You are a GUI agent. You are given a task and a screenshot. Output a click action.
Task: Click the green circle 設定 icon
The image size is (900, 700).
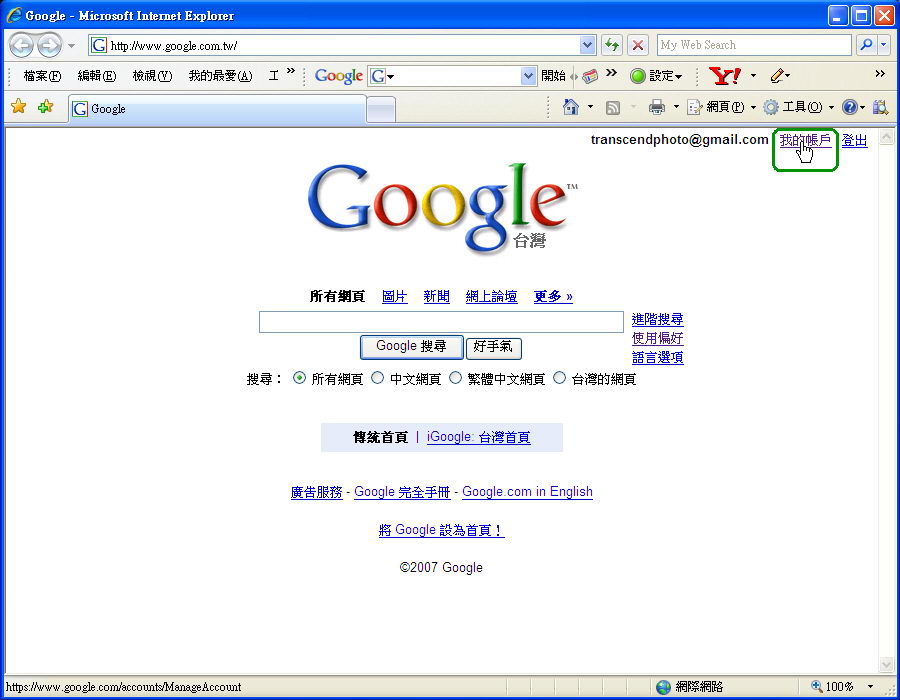[638, 76]
